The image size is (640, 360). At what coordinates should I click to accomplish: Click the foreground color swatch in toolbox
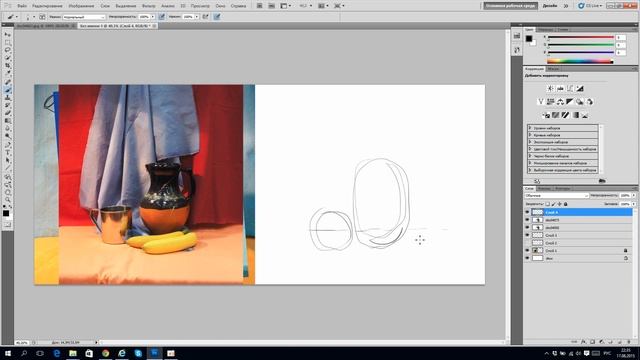click(6, 213)
